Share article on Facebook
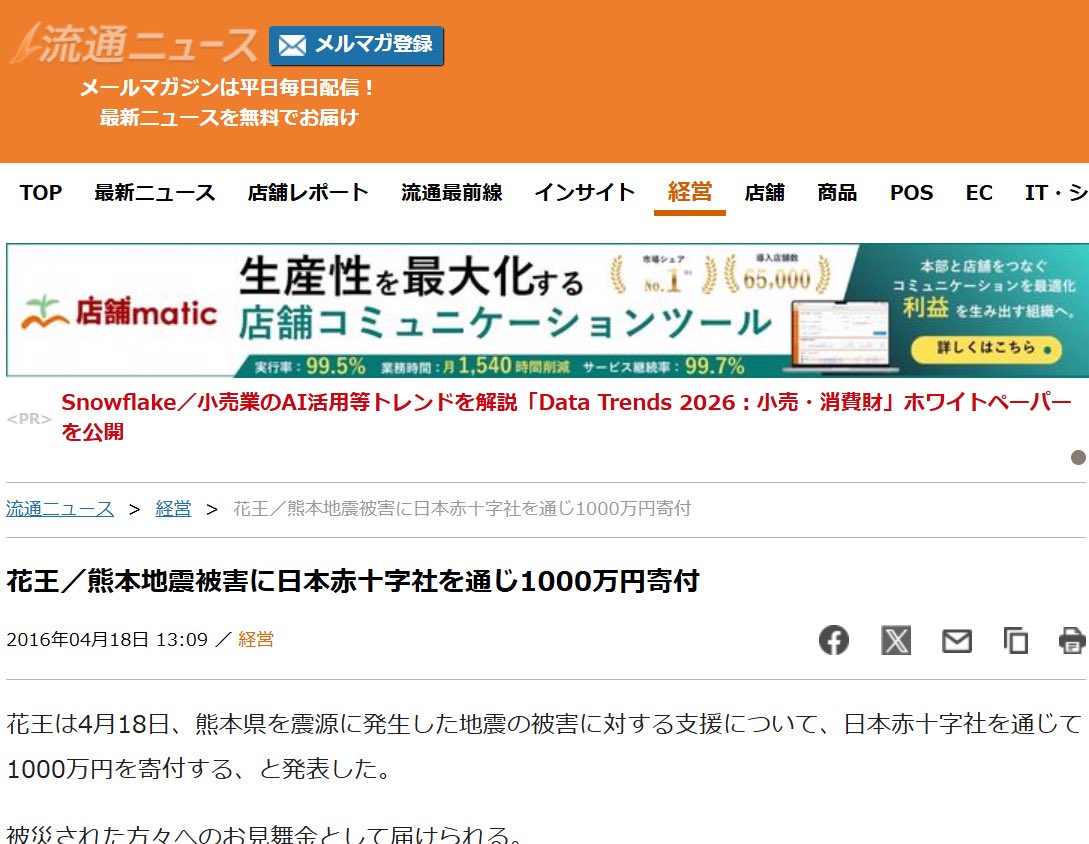Screen dimensions: 1089x844 pyautogui.click(x=833, y=640)
